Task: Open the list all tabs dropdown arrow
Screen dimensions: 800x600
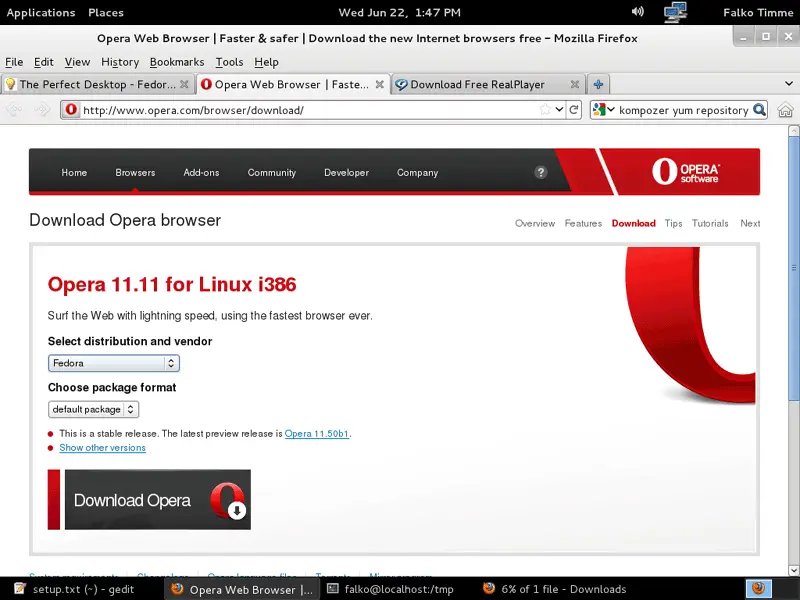Action: coord(788,84)
